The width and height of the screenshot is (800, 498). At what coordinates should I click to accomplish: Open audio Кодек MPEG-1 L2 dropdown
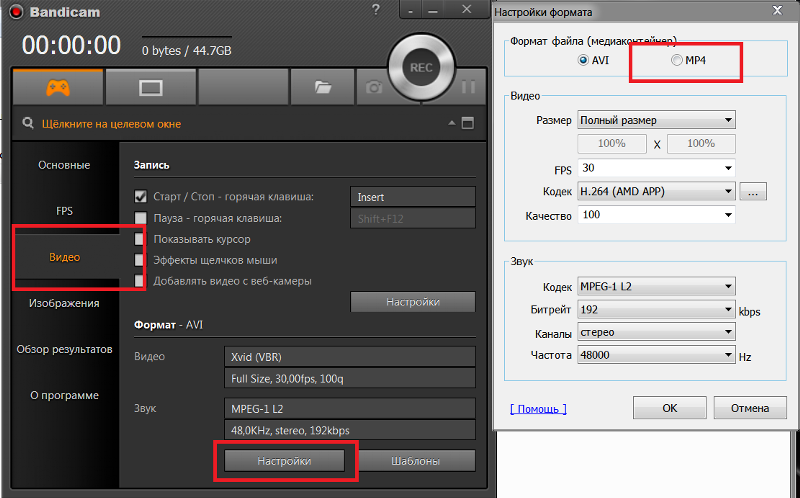click(656, 286)
